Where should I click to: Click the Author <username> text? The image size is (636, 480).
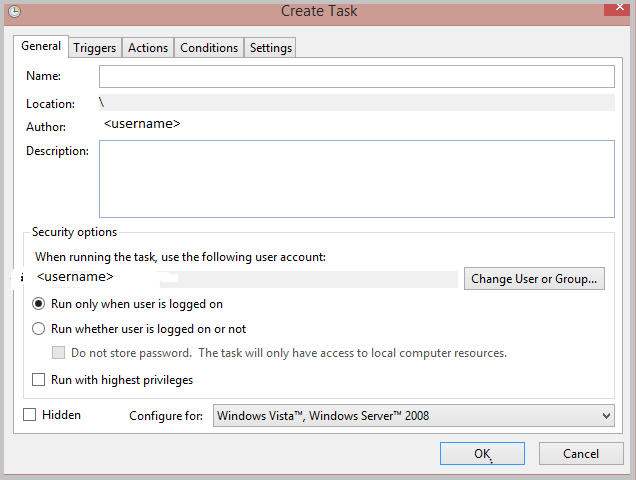pos(142,123)
